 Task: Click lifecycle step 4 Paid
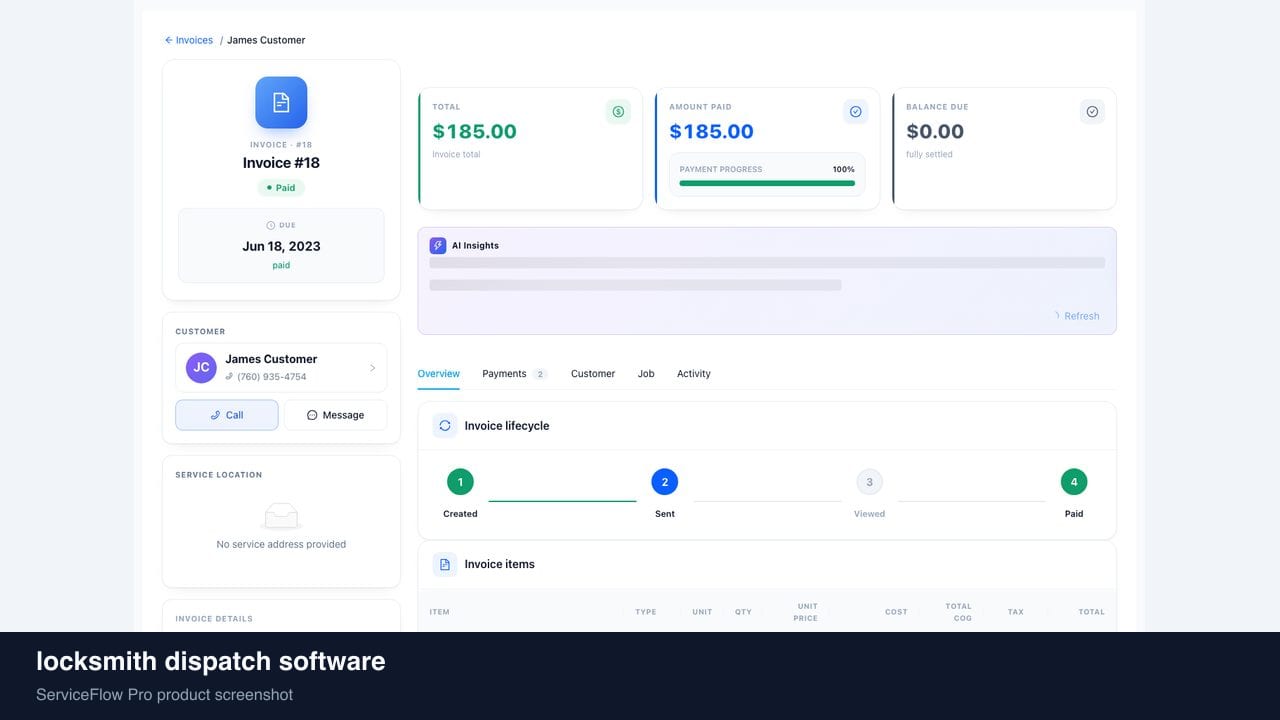(1074, 482)
